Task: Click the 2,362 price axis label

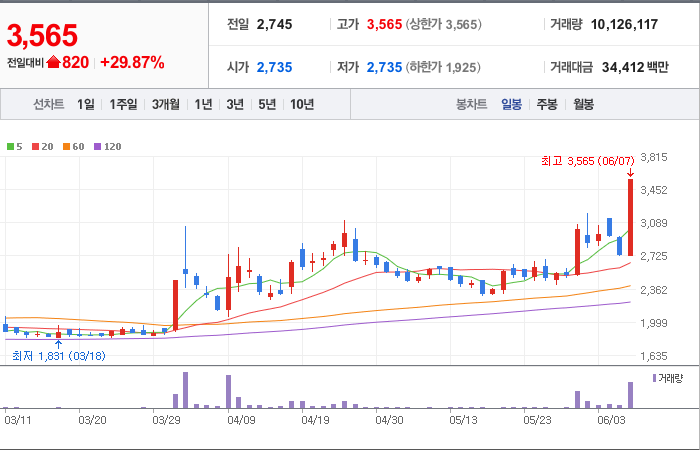Action: pos(654,290)
